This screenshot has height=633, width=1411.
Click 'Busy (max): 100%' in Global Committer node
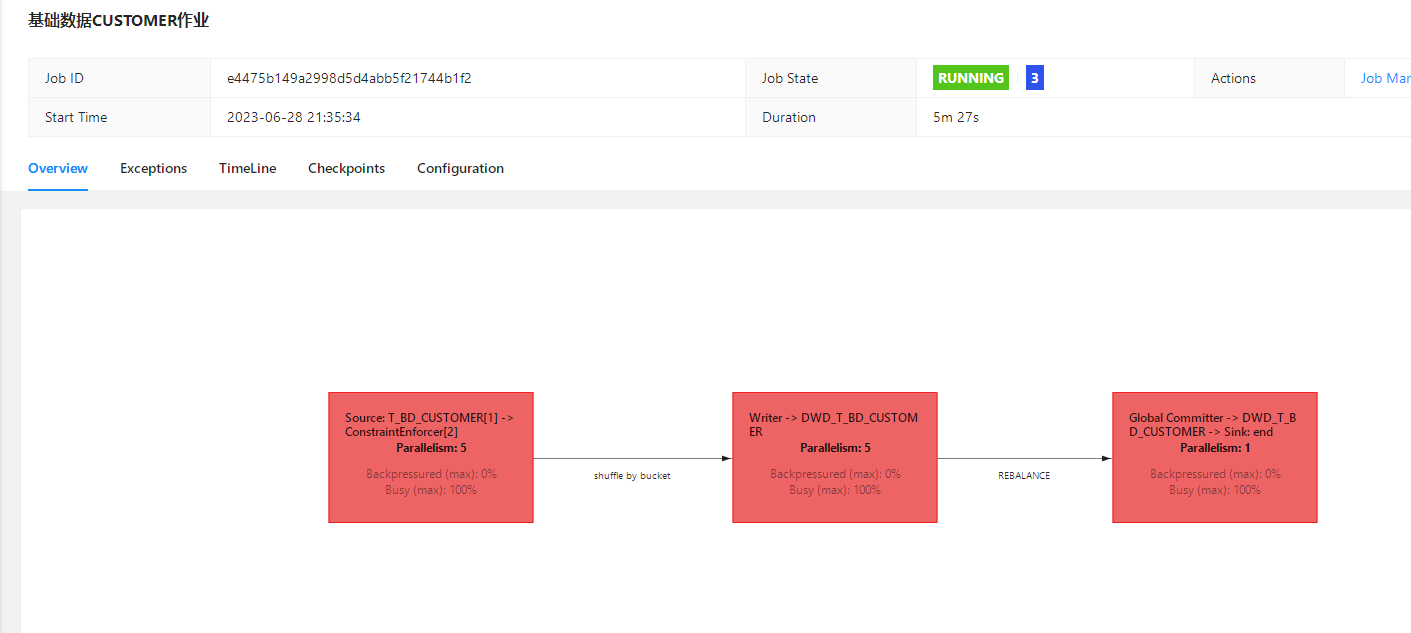(1215, 490)
